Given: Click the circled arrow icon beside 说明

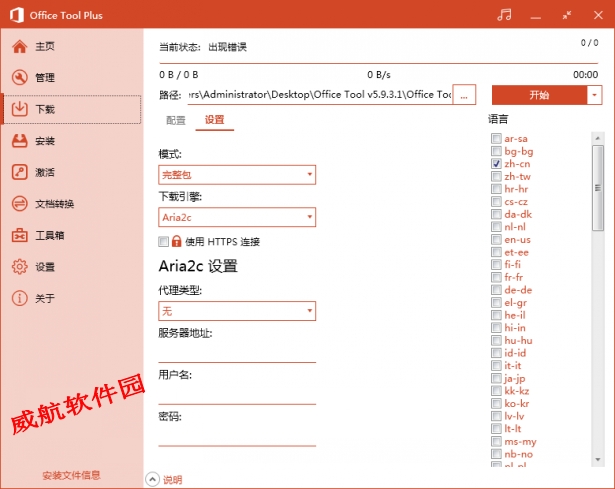Looking at the screenshot, I should (152, 479).
